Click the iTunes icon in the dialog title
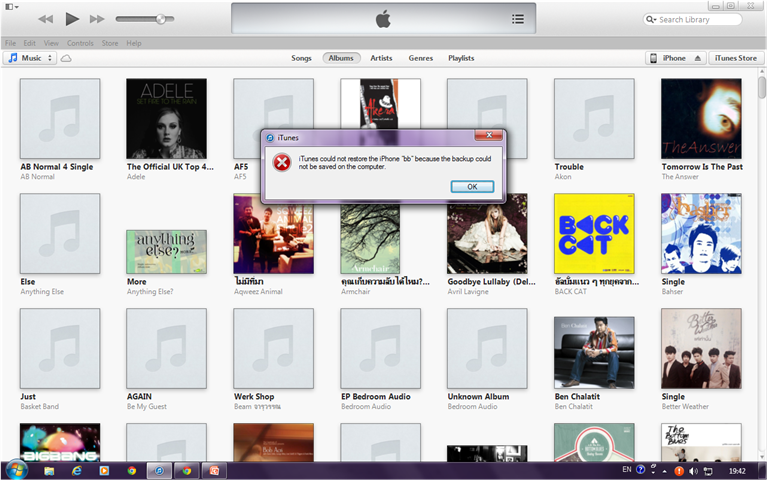Viewport: 767px width, 480px height. click(270, 138)
